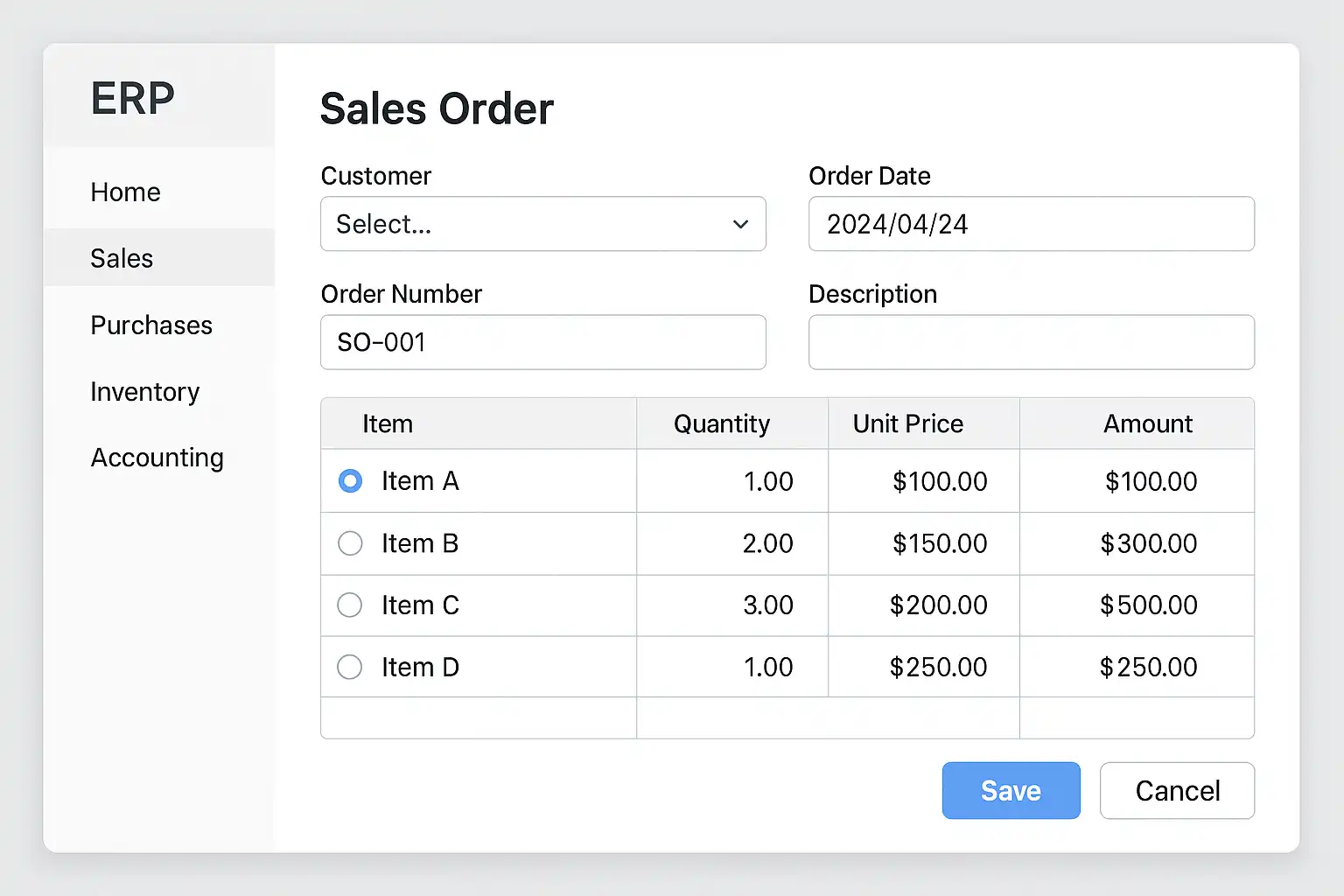Select the Item A radio button
The width and height of the screenshot is (1344, 896).
coord(350,481)
